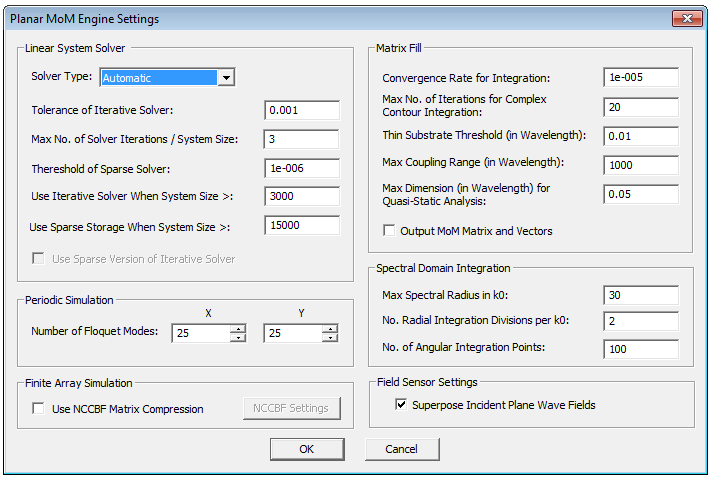Click Tolerance of Iterative Solver field

pos(302,110)
